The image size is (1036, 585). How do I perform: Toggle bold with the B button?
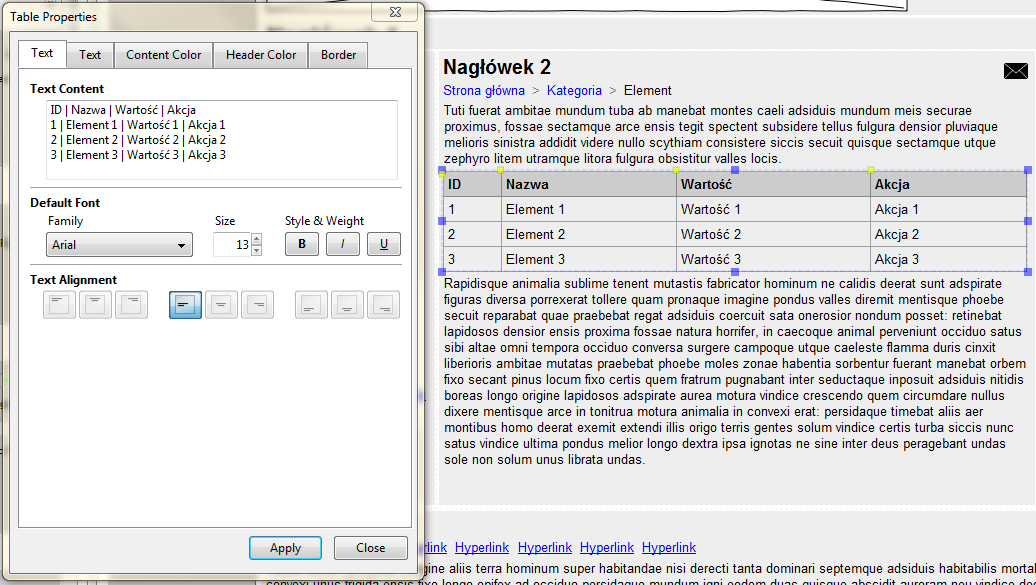click(302, 244)
